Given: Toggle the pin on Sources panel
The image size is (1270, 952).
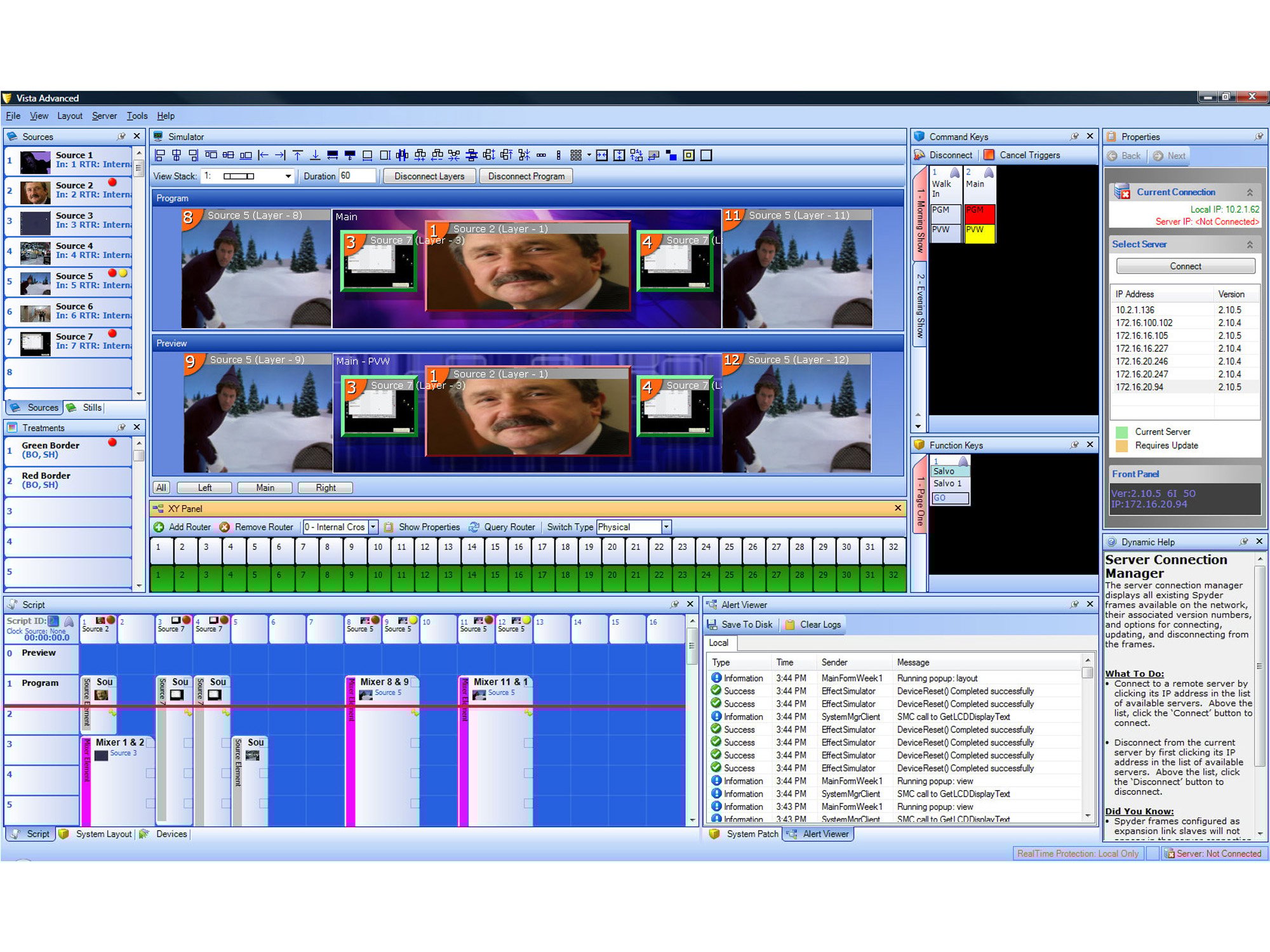Looking at the screenshot, I should tap(121, 136).
